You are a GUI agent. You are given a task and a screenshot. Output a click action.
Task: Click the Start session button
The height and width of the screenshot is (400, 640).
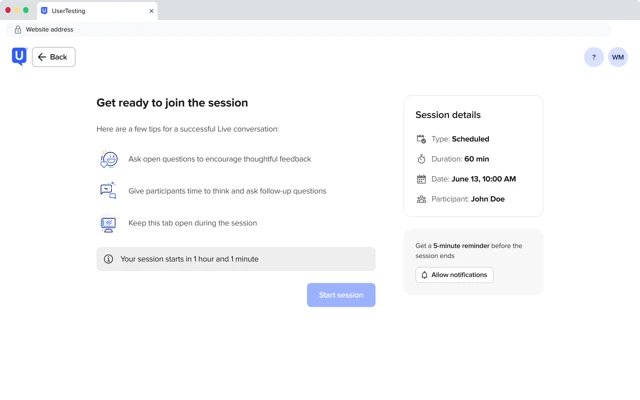[341, 295]
